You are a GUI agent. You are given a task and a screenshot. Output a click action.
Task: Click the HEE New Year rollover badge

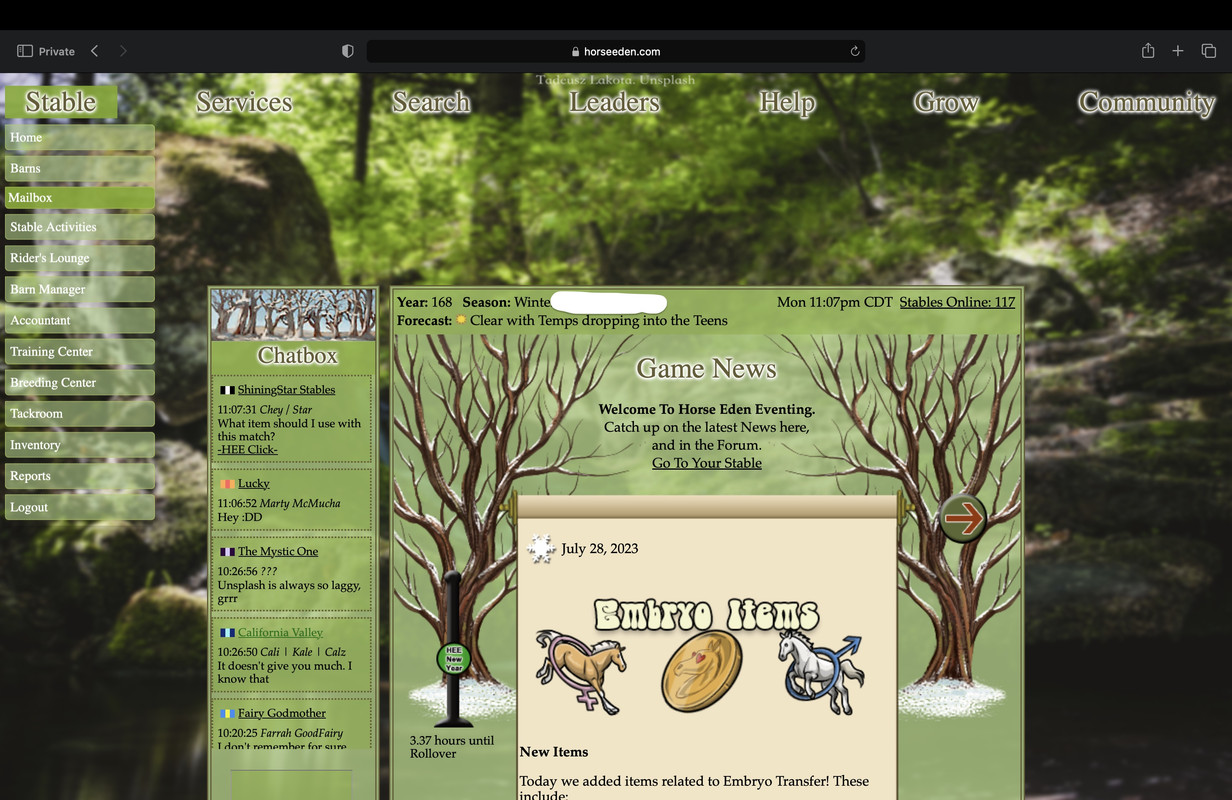coord(454,659)
